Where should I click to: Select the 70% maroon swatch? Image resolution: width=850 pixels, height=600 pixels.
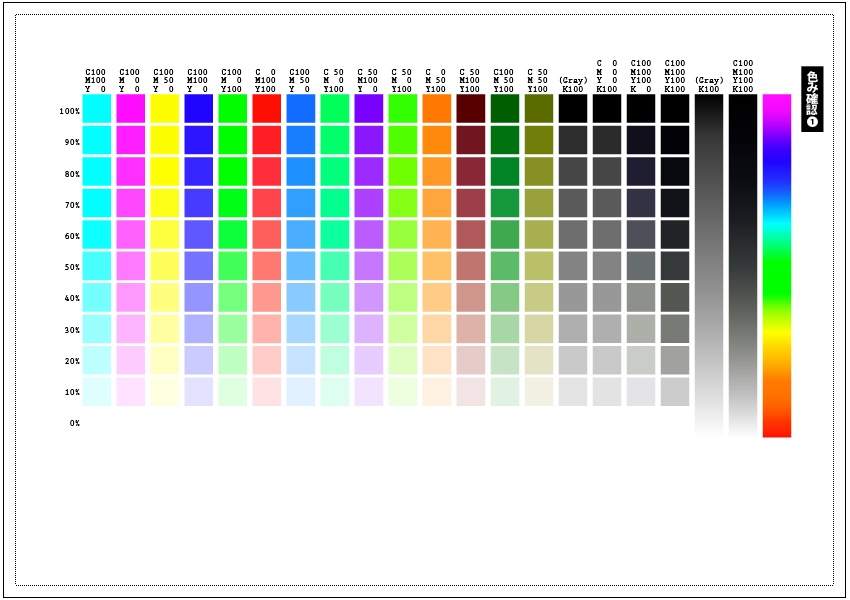pyautogui.click(x=471, y=203)
